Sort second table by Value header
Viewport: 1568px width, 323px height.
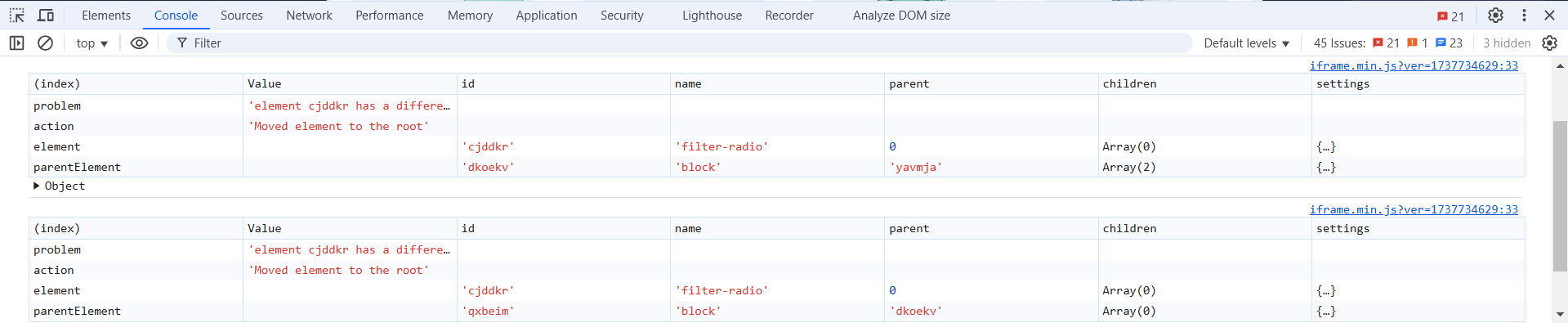pos(350,228)
